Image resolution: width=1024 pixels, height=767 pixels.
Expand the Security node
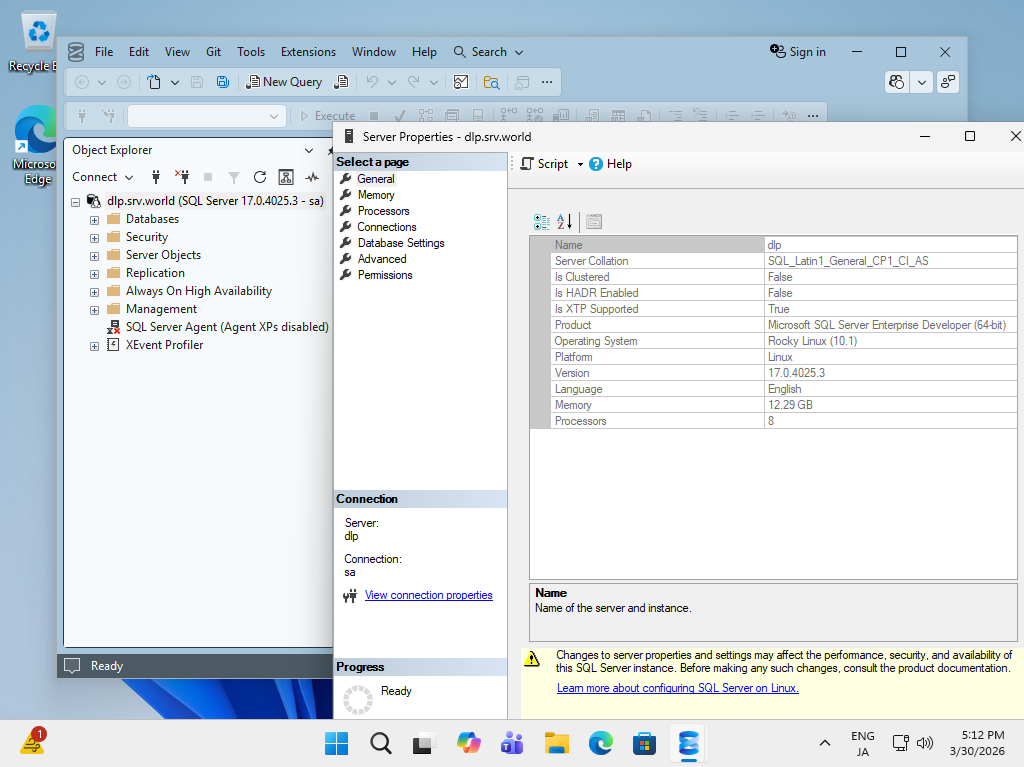tap(94, 238)
